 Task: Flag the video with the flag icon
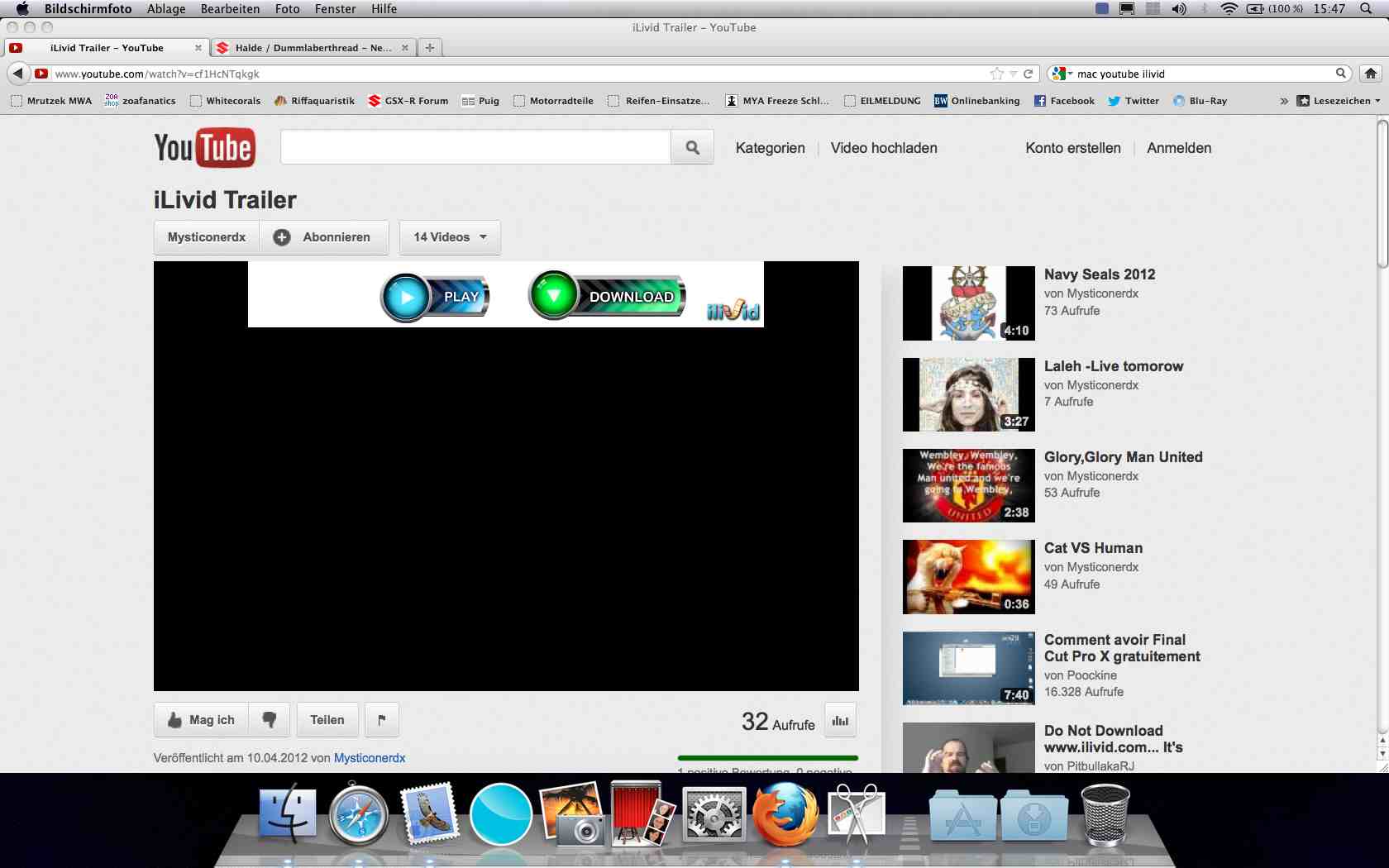click(x=382, y=720)
